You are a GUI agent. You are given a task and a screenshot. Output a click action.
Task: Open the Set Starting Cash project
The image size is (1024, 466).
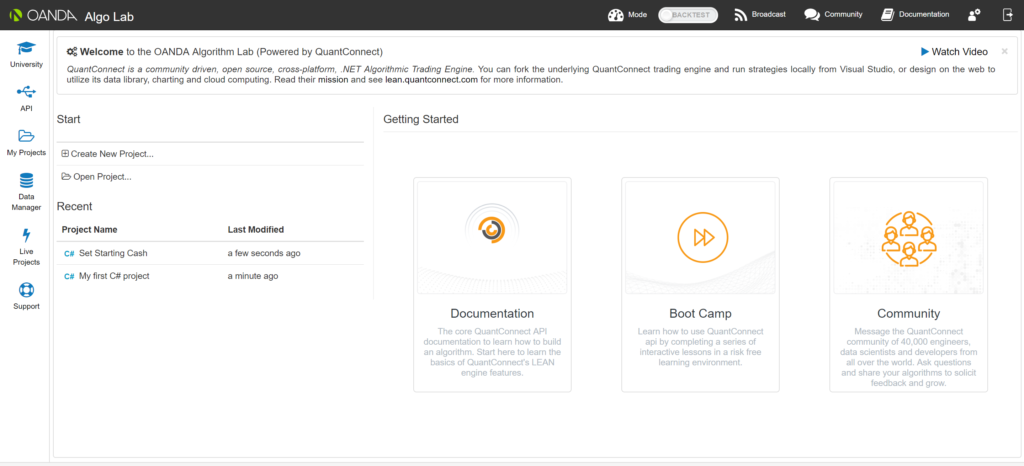pos(113,253)
